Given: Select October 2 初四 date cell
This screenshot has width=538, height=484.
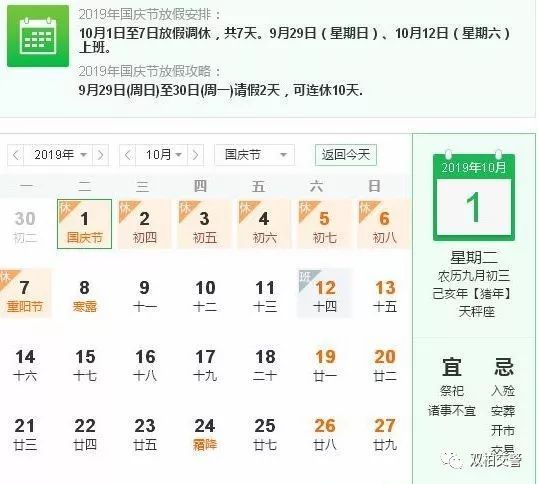Looking at the screenshot, I should point(144,224).
